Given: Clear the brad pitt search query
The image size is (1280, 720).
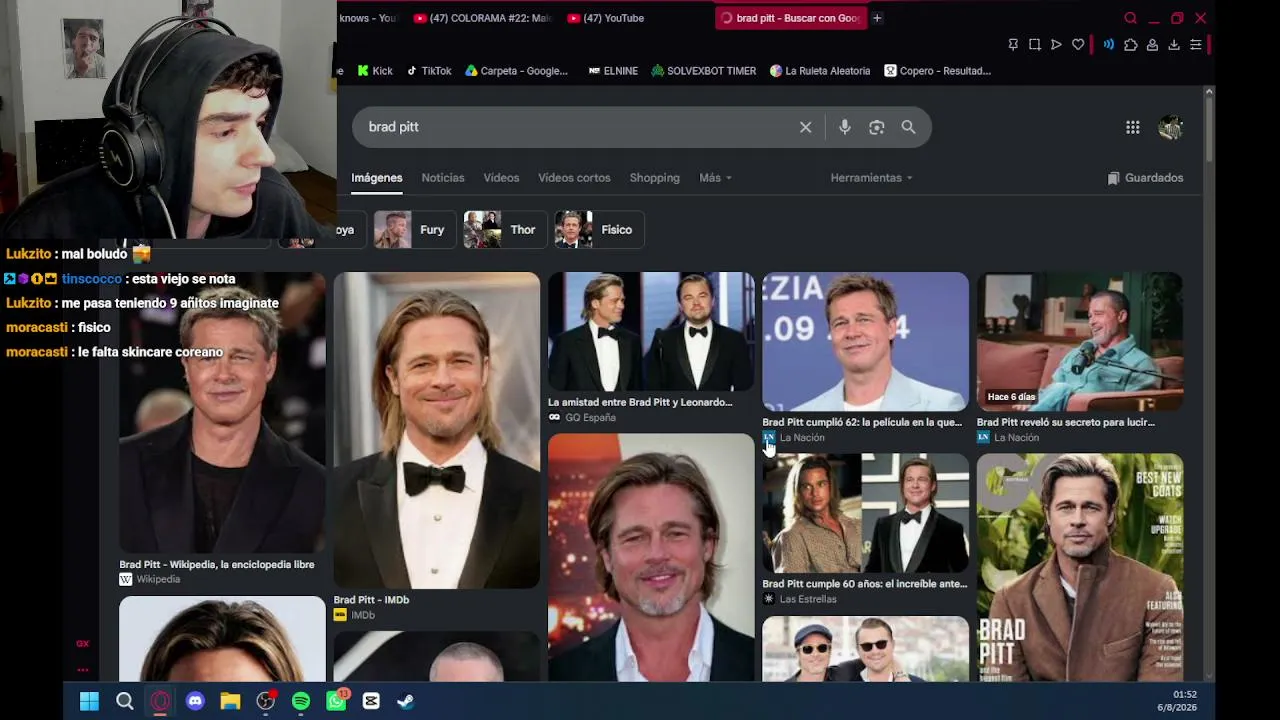Looking at the screenshot, I should [805, 127].
